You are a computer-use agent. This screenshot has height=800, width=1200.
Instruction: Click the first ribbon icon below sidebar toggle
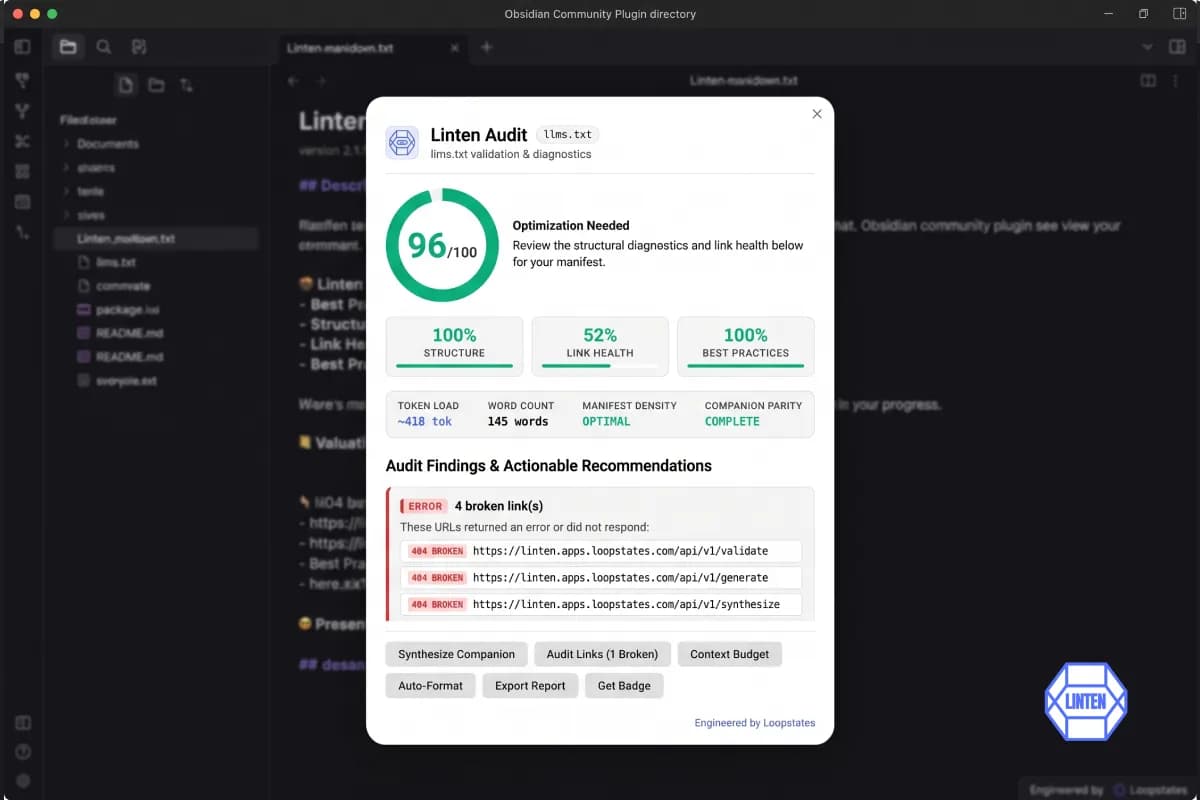click(x=22, y=82)
